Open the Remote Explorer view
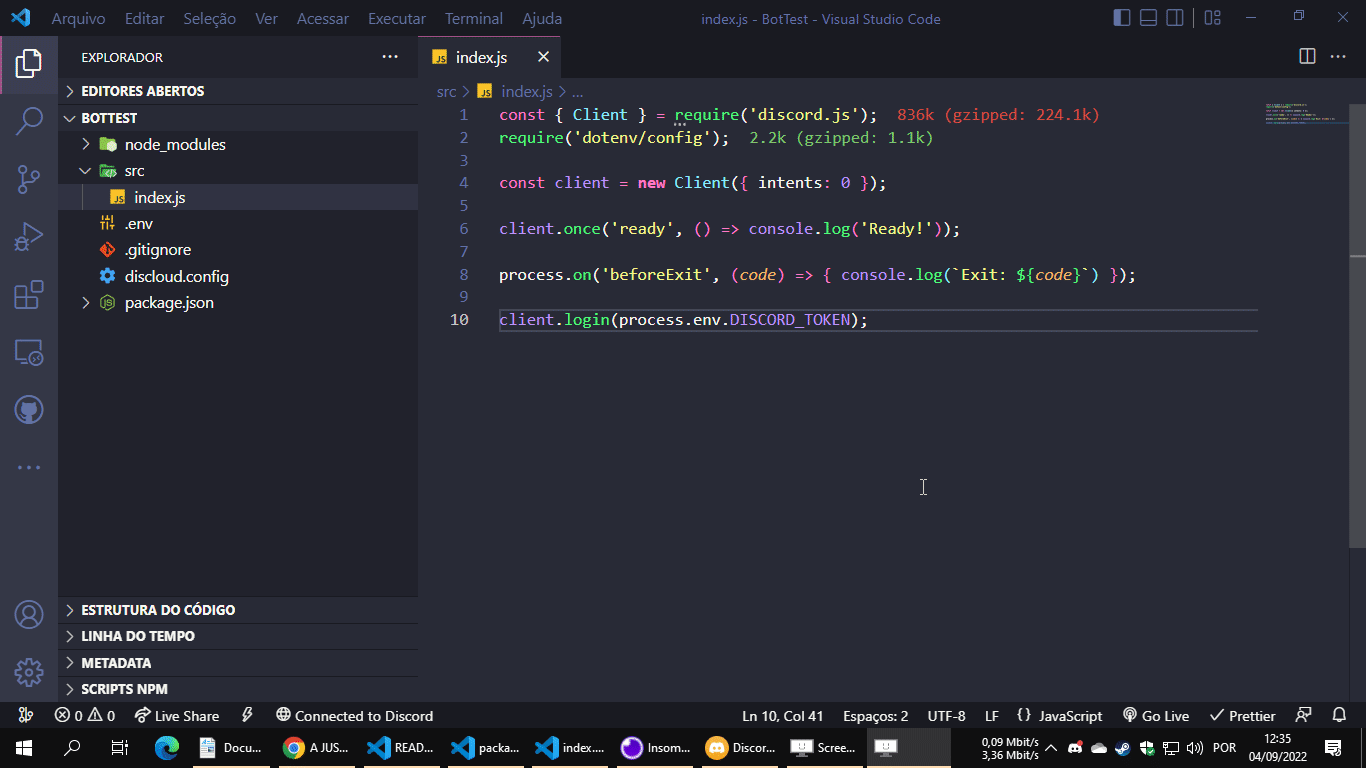Image resolution: width=1366 pixels, height=768 pixels. [x=29, y=352]
